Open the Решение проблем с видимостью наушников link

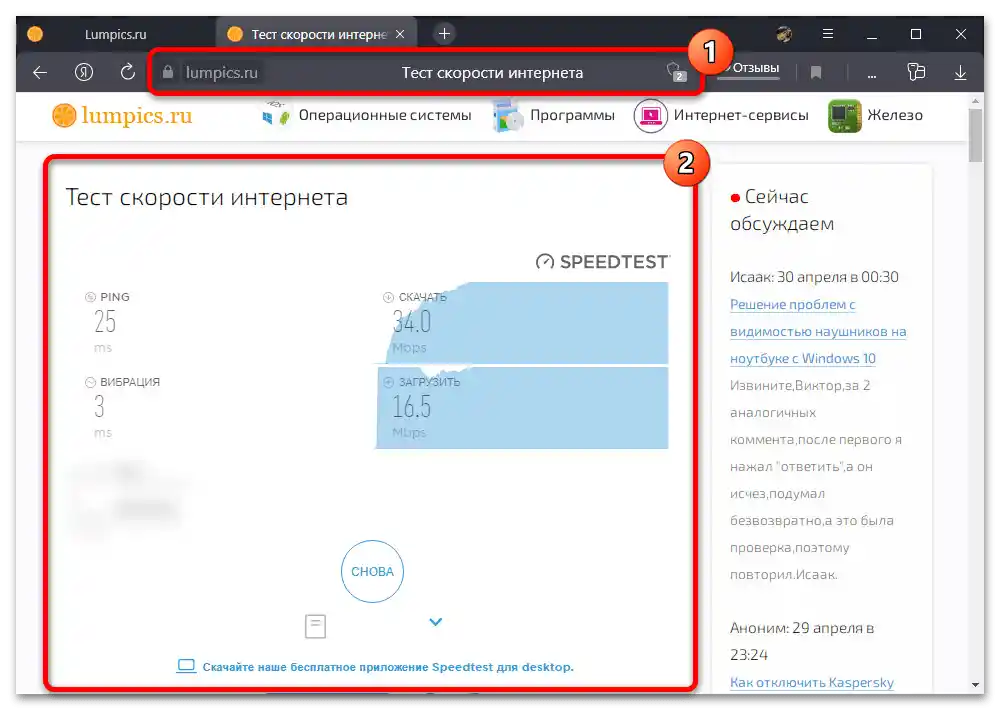point(818,332)
